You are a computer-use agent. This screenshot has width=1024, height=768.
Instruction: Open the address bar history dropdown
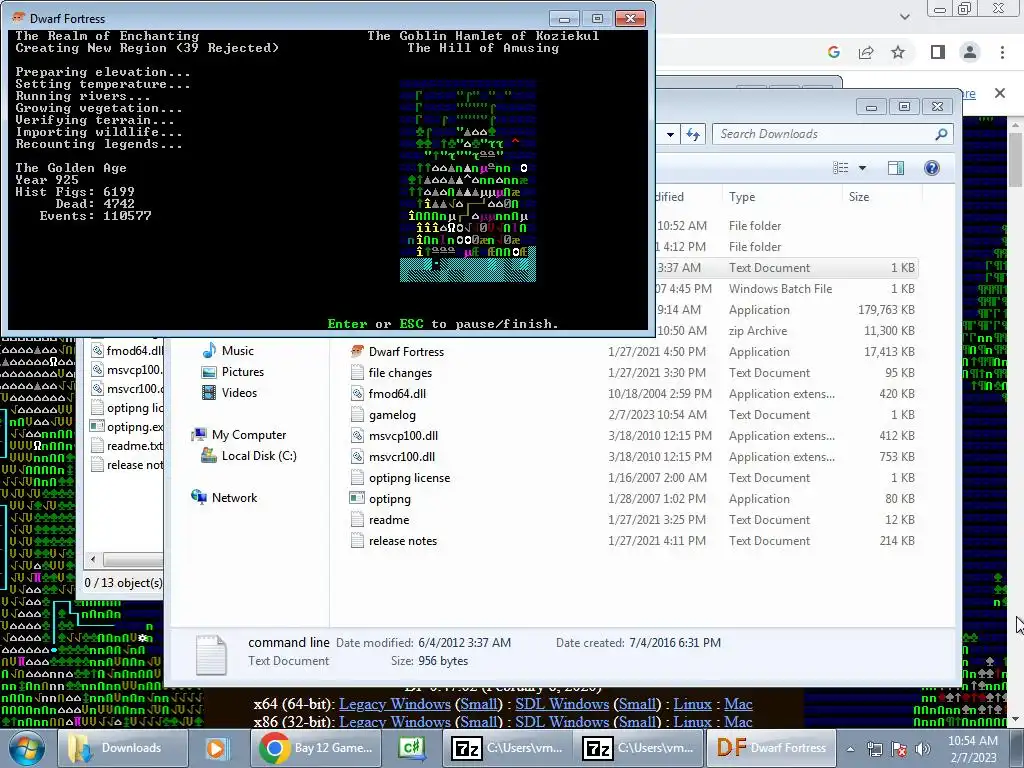click(670, 135)
